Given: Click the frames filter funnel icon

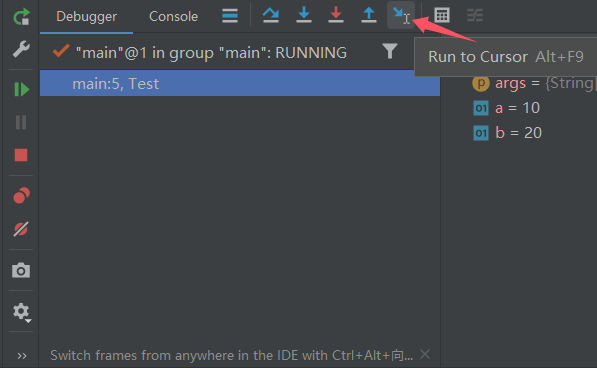Looking at the screenshot, I should (390, 51).
